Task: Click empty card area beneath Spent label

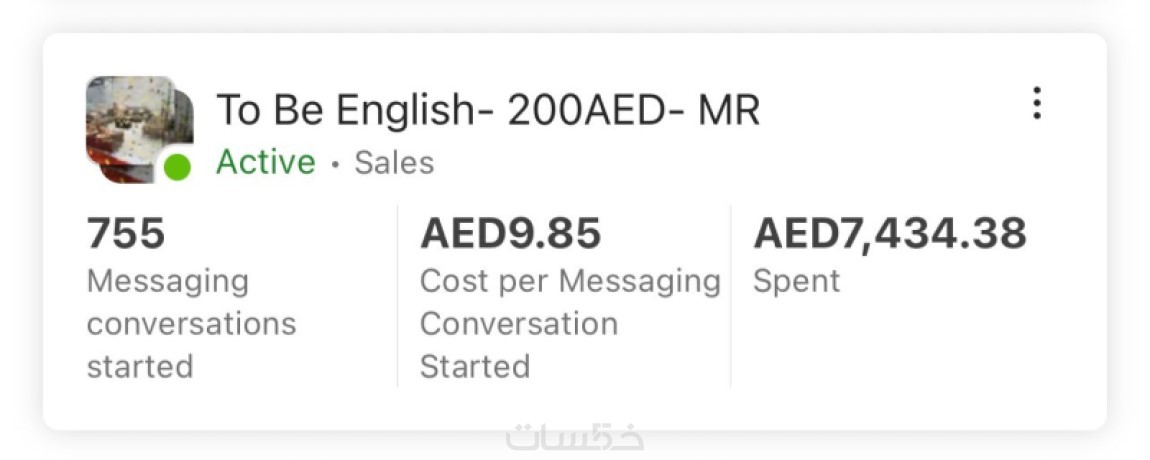Action: (900, 350)
